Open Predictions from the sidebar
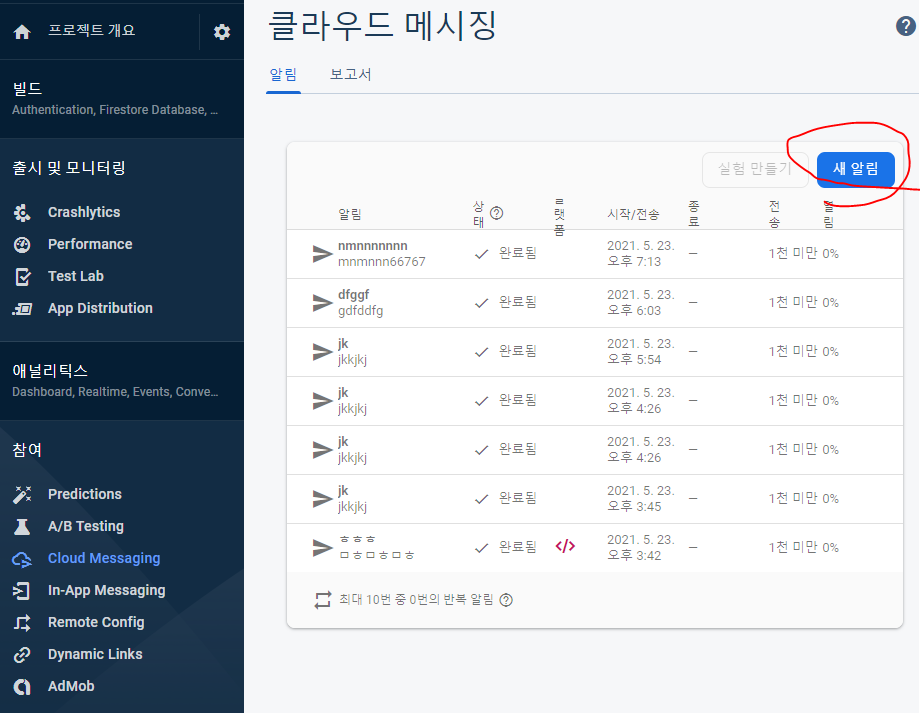This screenshot has width=920, height=713. 84,495
